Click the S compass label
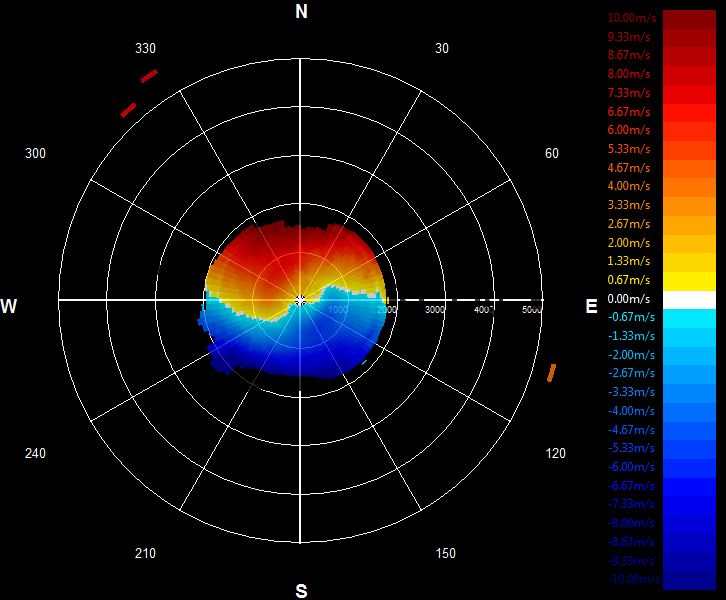 click(301, 591)
